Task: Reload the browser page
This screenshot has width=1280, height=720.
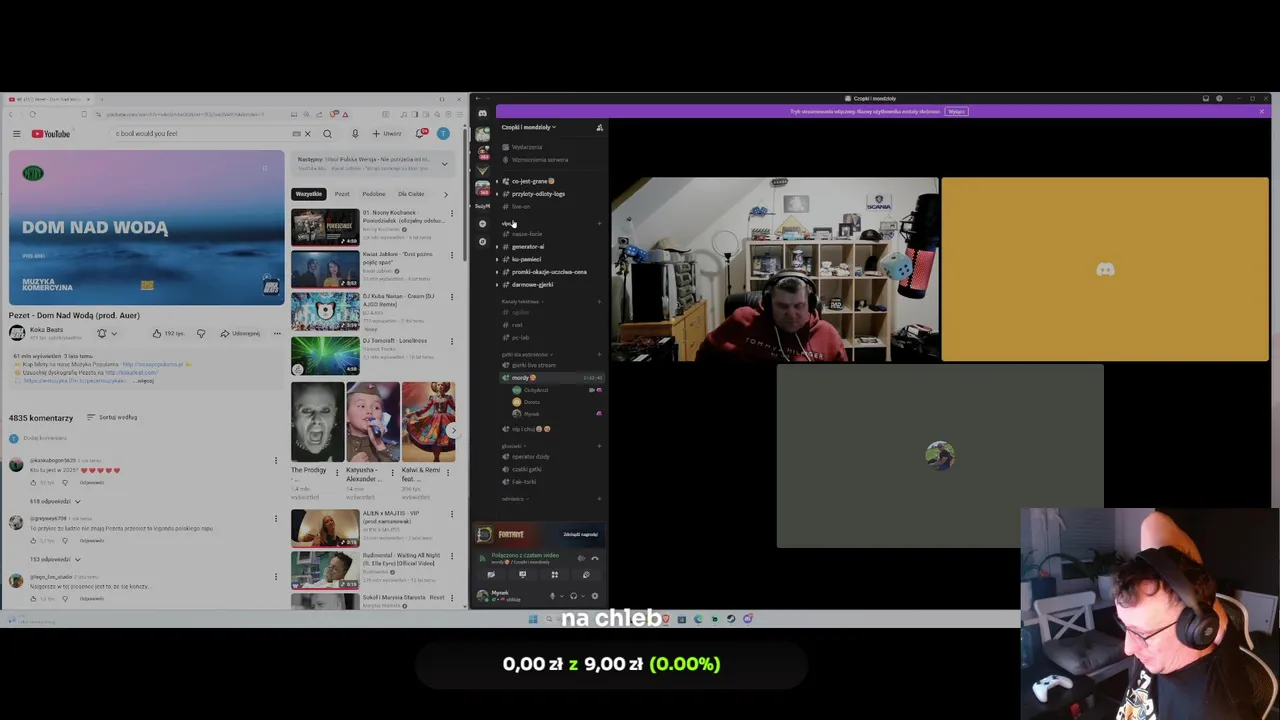Action: pos(32,114)
